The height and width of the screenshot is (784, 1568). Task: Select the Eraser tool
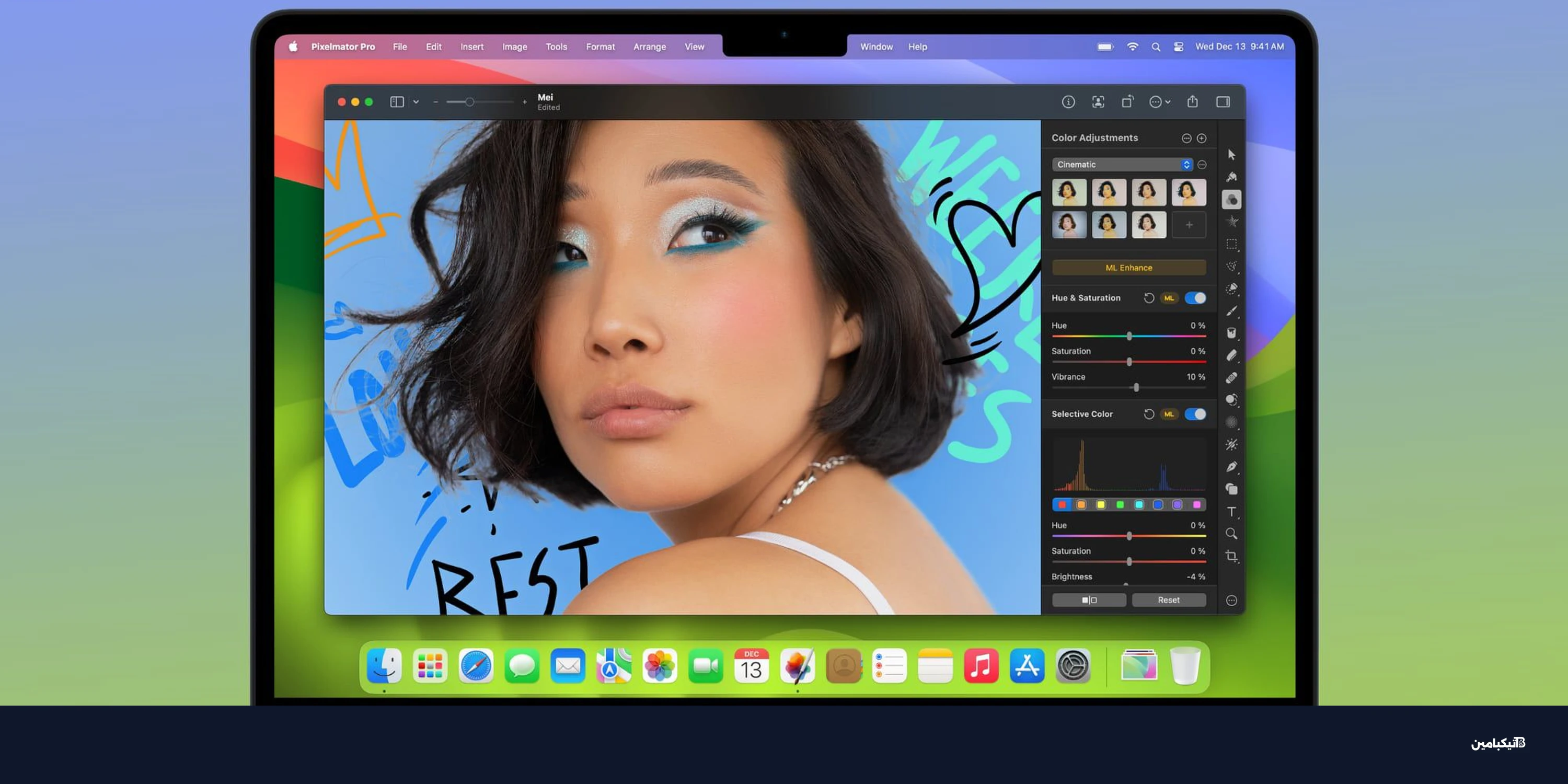coord(1231,355)
